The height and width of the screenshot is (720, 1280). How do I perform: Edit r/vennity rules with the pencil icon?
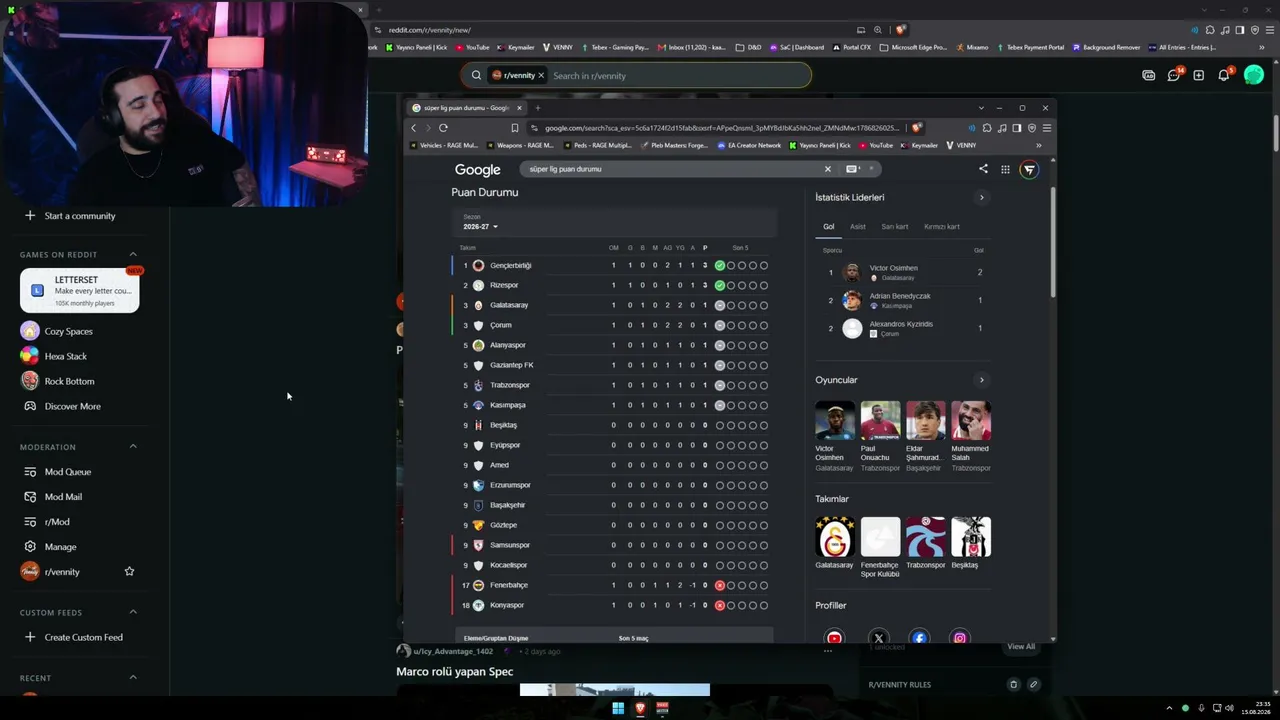tap(1034, 685)
